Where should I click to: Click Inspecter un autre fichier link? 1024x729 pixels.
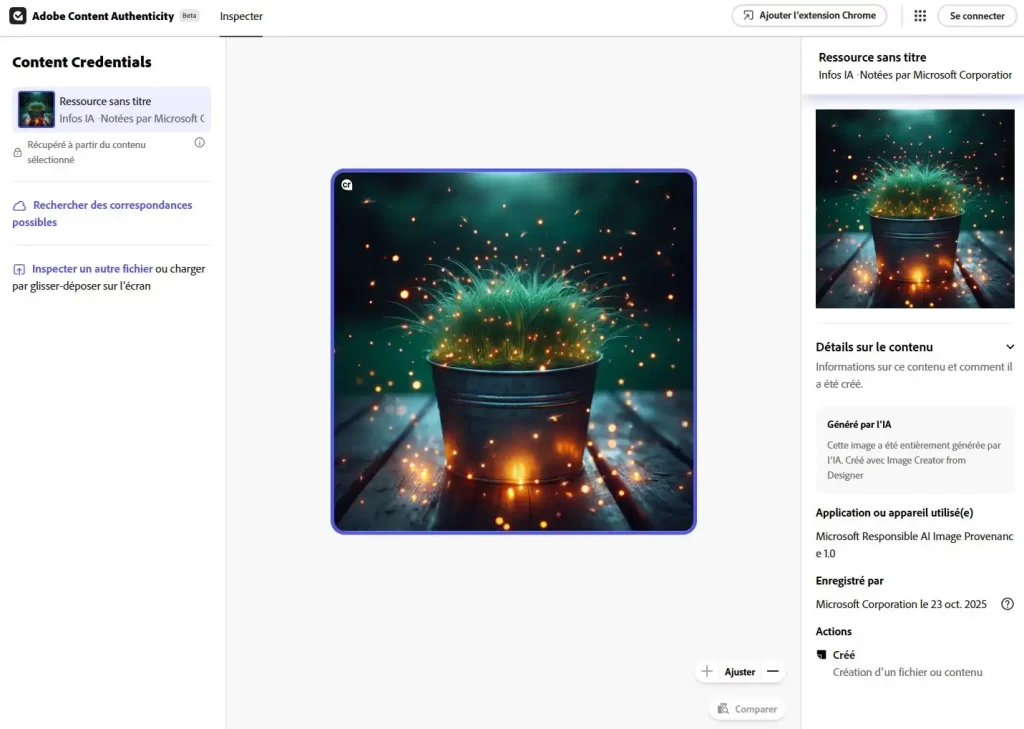[x=92, y=269]
